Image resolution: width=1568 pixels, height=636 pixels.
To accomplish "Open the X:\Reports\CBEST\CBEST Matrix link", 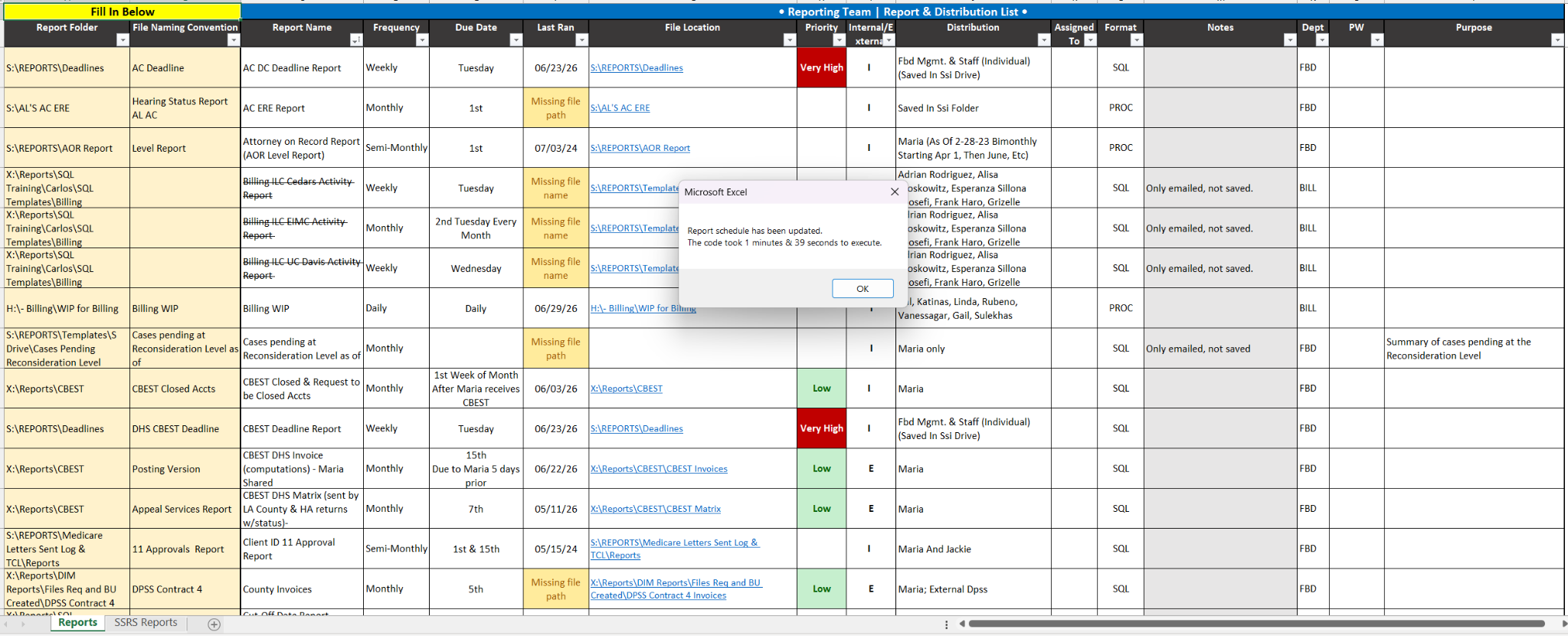I will pyautogui.click(x=656, y=509).
